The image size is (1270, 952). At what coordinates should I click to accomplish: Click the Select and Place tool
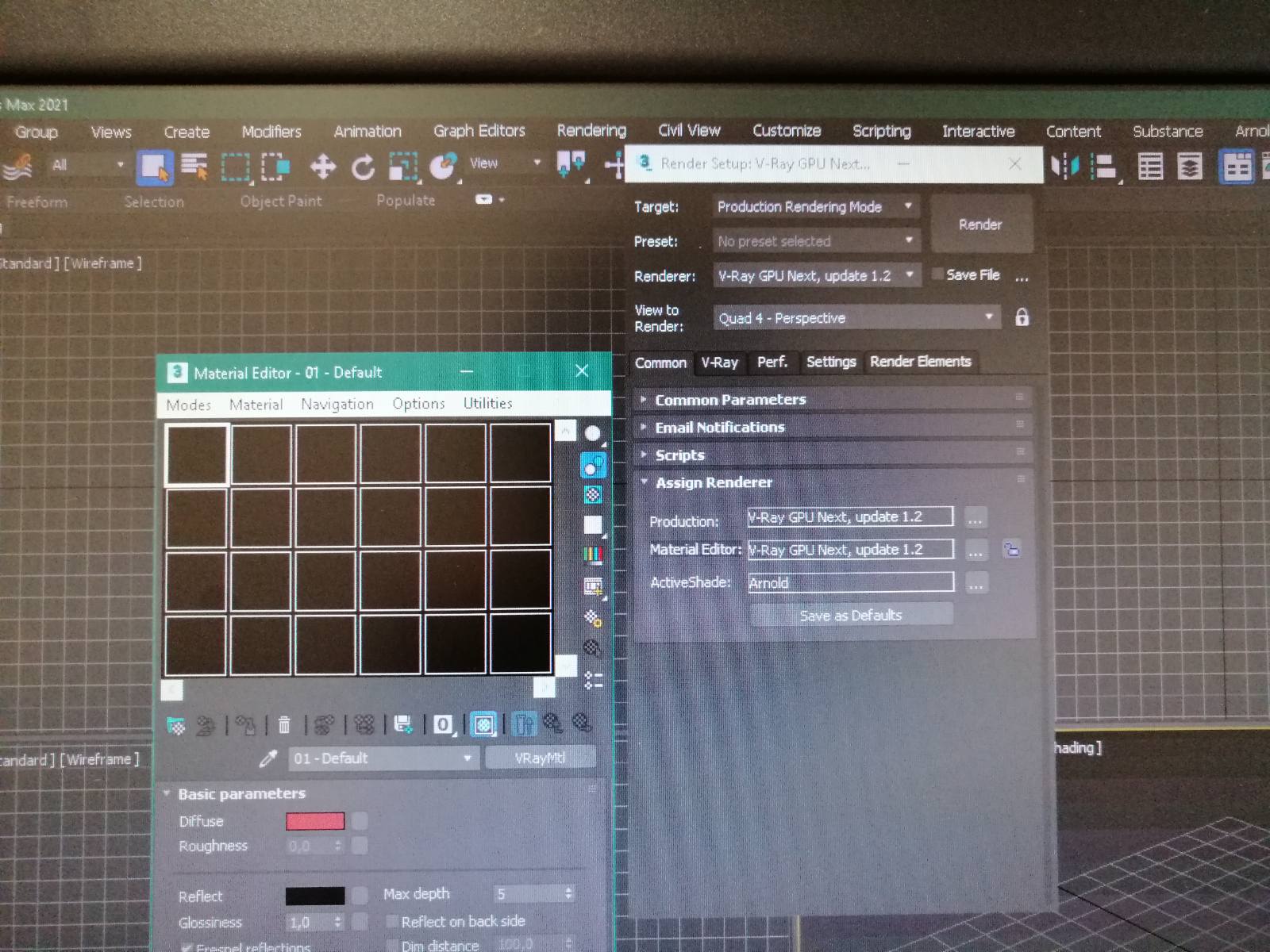[x=443, y=167]
